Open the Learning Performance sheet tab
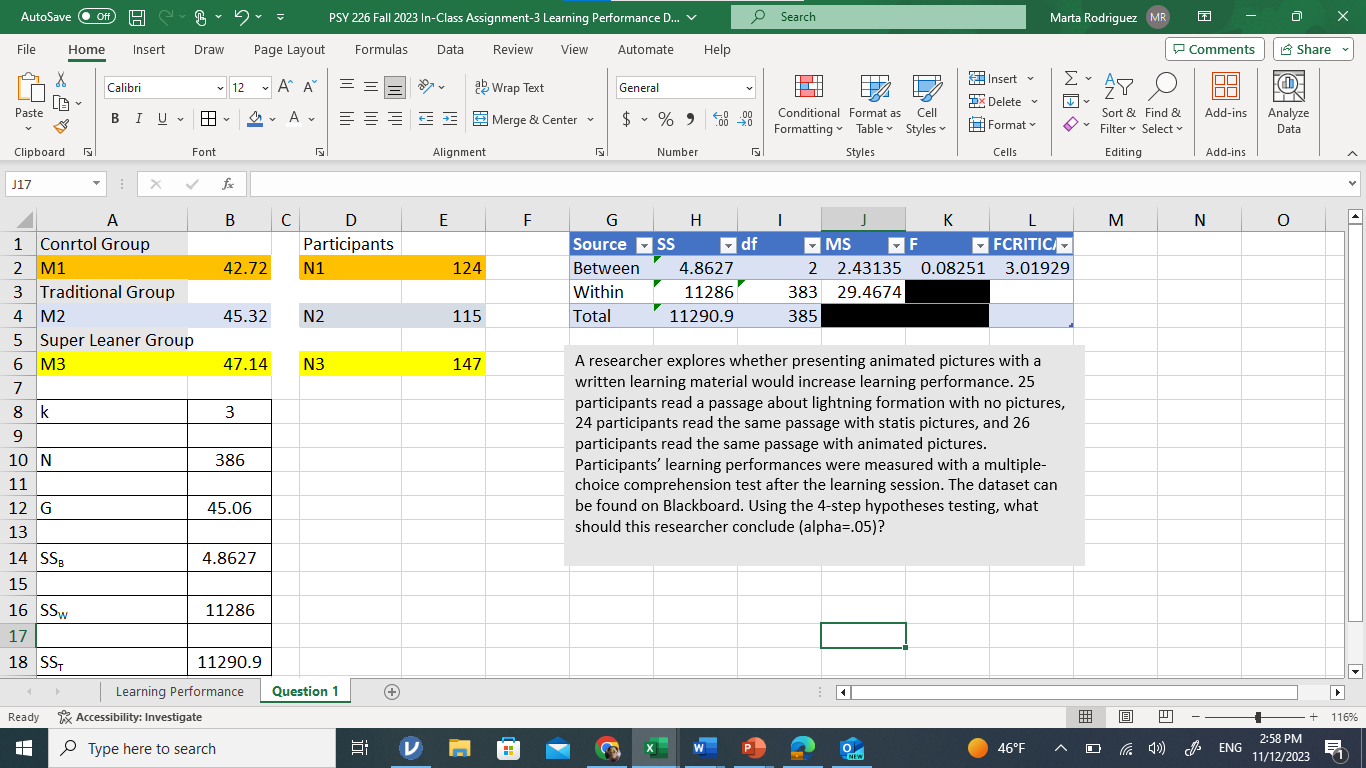This screenshot has width=1366, height=768. click(179, 691)
